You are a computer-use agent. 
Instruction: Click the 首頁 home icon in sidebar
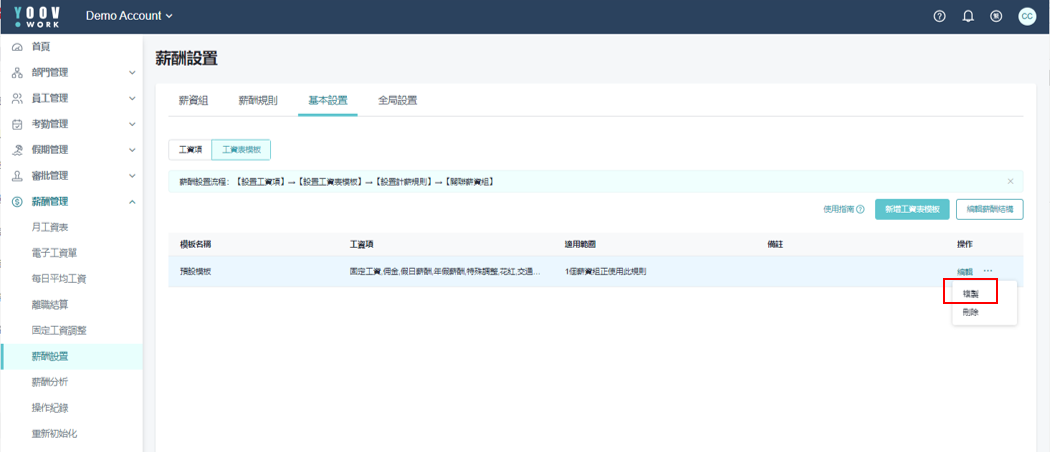(18, 47)
